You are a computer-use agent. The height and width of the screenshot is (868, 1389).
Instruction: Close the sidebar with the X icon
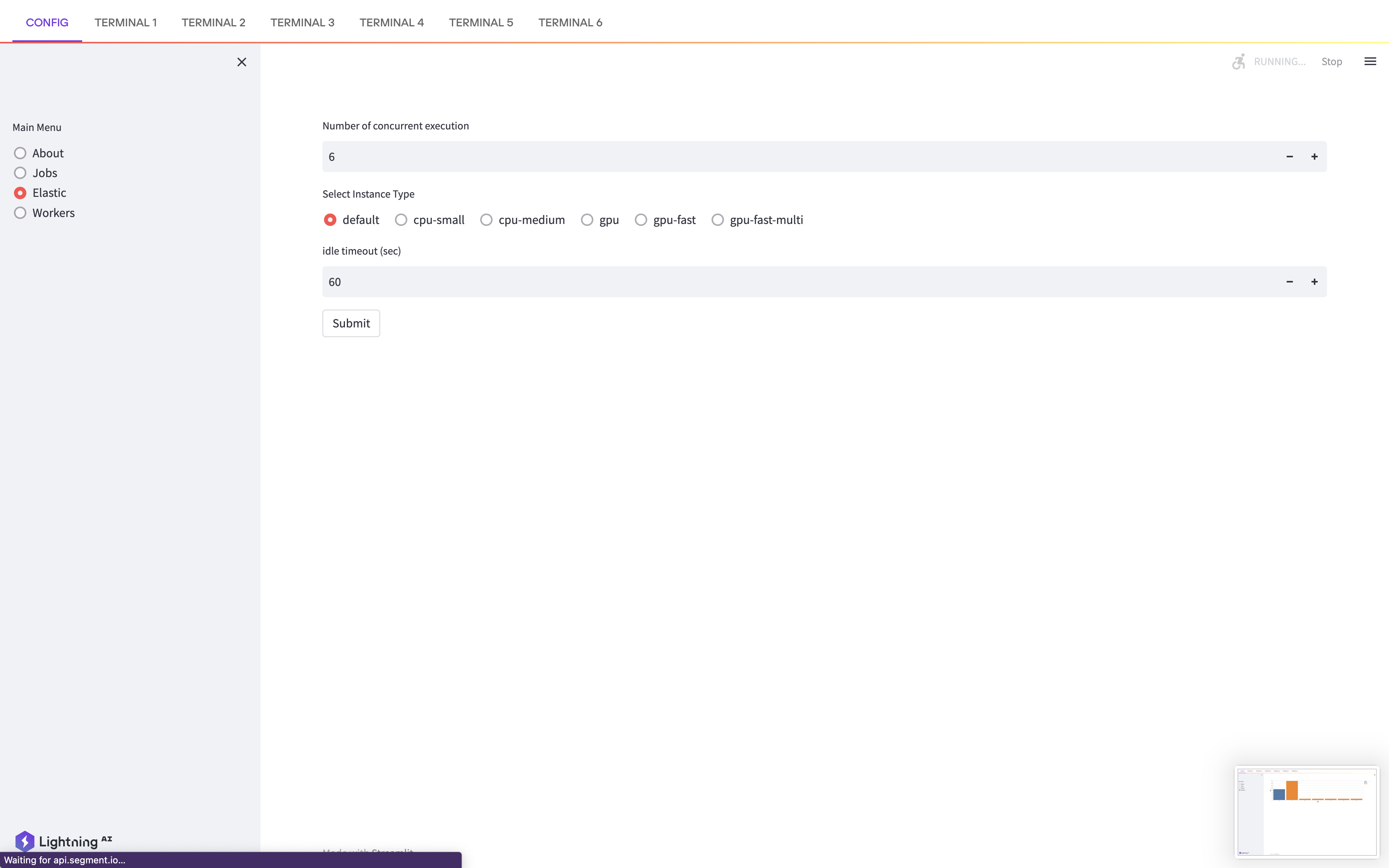[x=241, y=62]
